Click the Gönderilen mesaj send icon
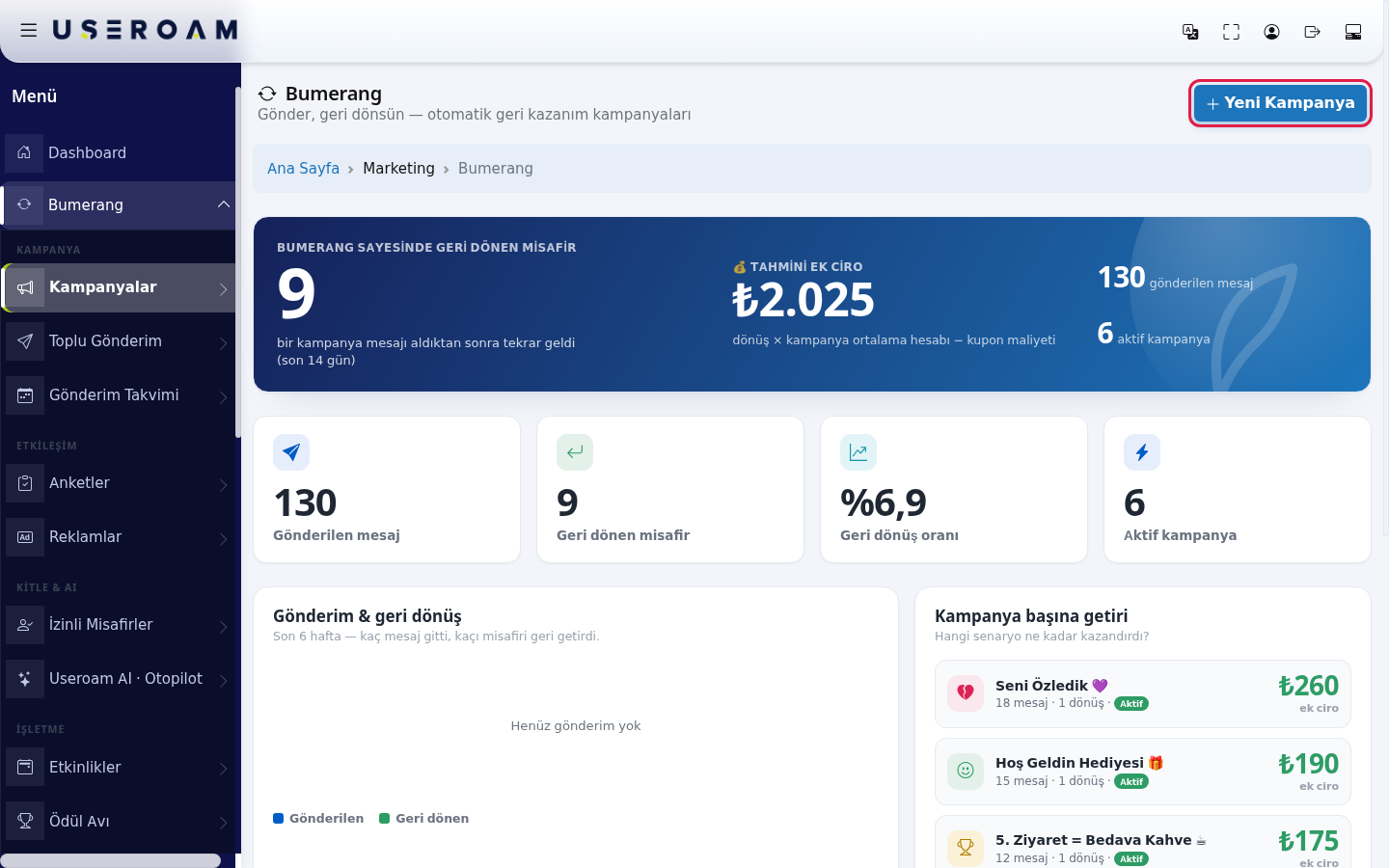 point(291,452)
